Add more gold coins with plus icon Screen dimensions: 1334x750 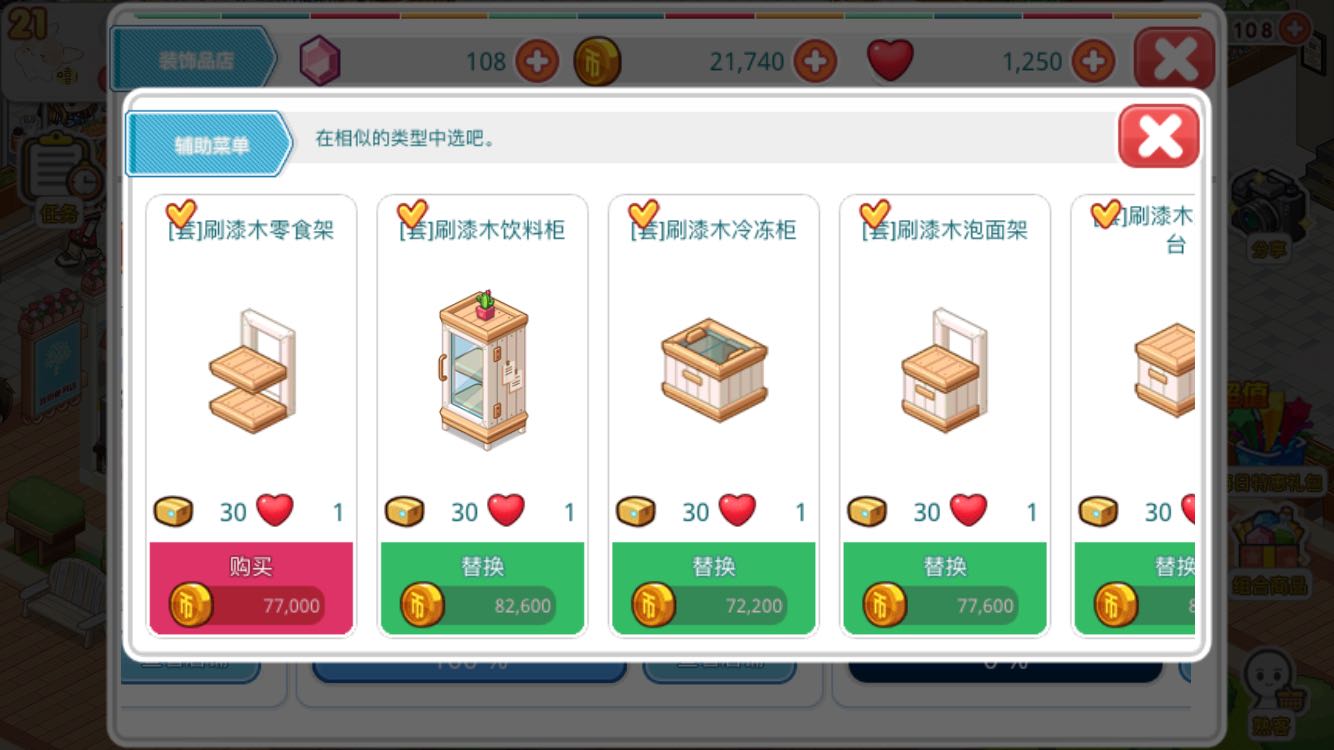coord(815,62)
